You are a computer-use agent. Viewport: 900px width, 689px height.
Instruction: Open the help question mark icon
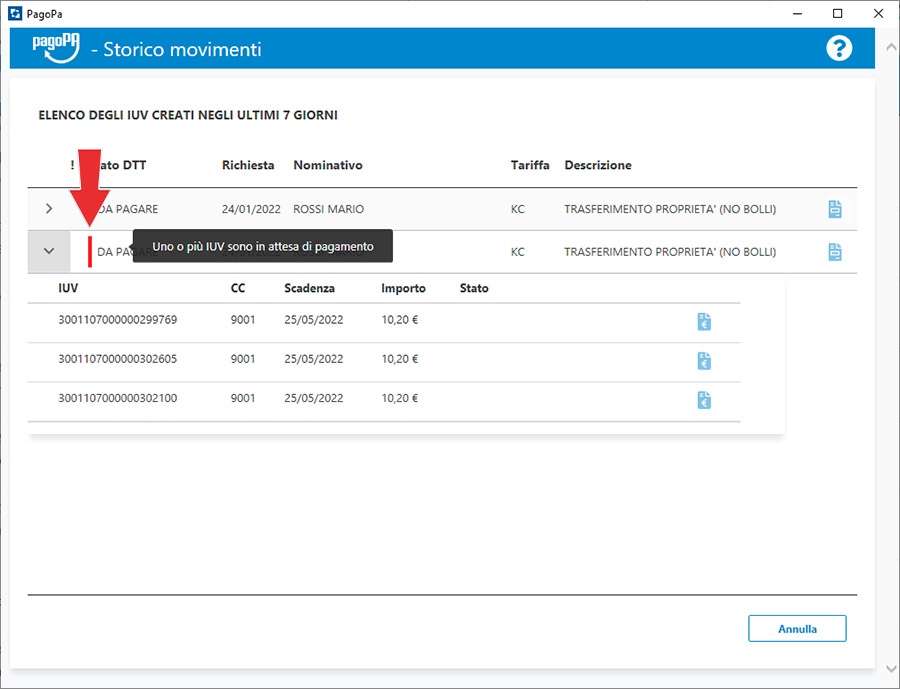pyautogui.click(x=839, y=48)
